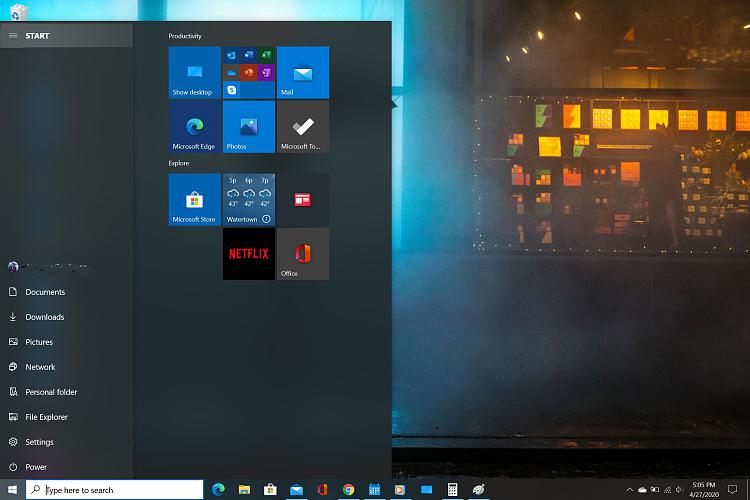Focus the Type here to search box
The image size is (750, 500).
coord(115,489)
